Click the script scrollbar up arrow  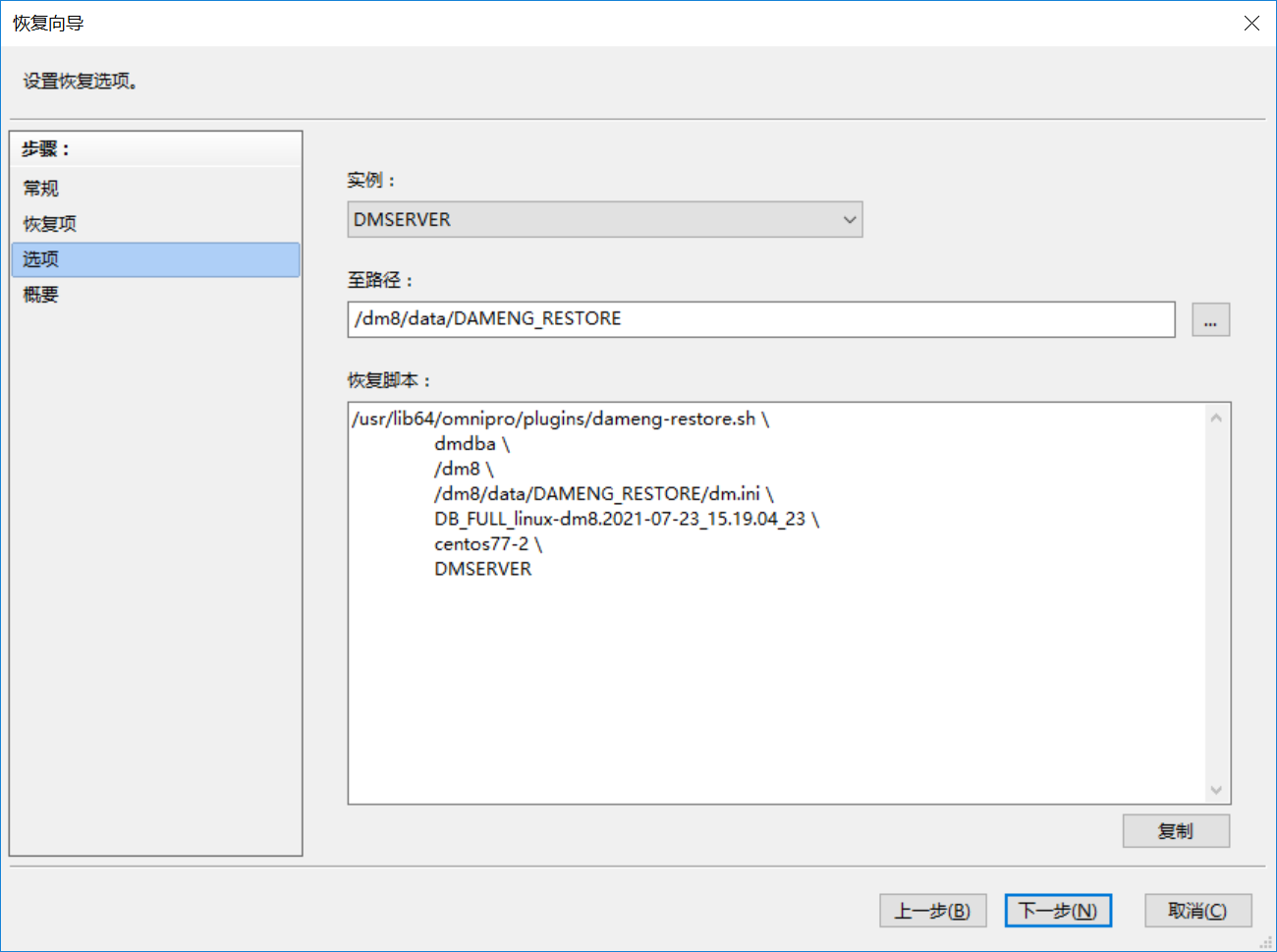coord(1216,418)
